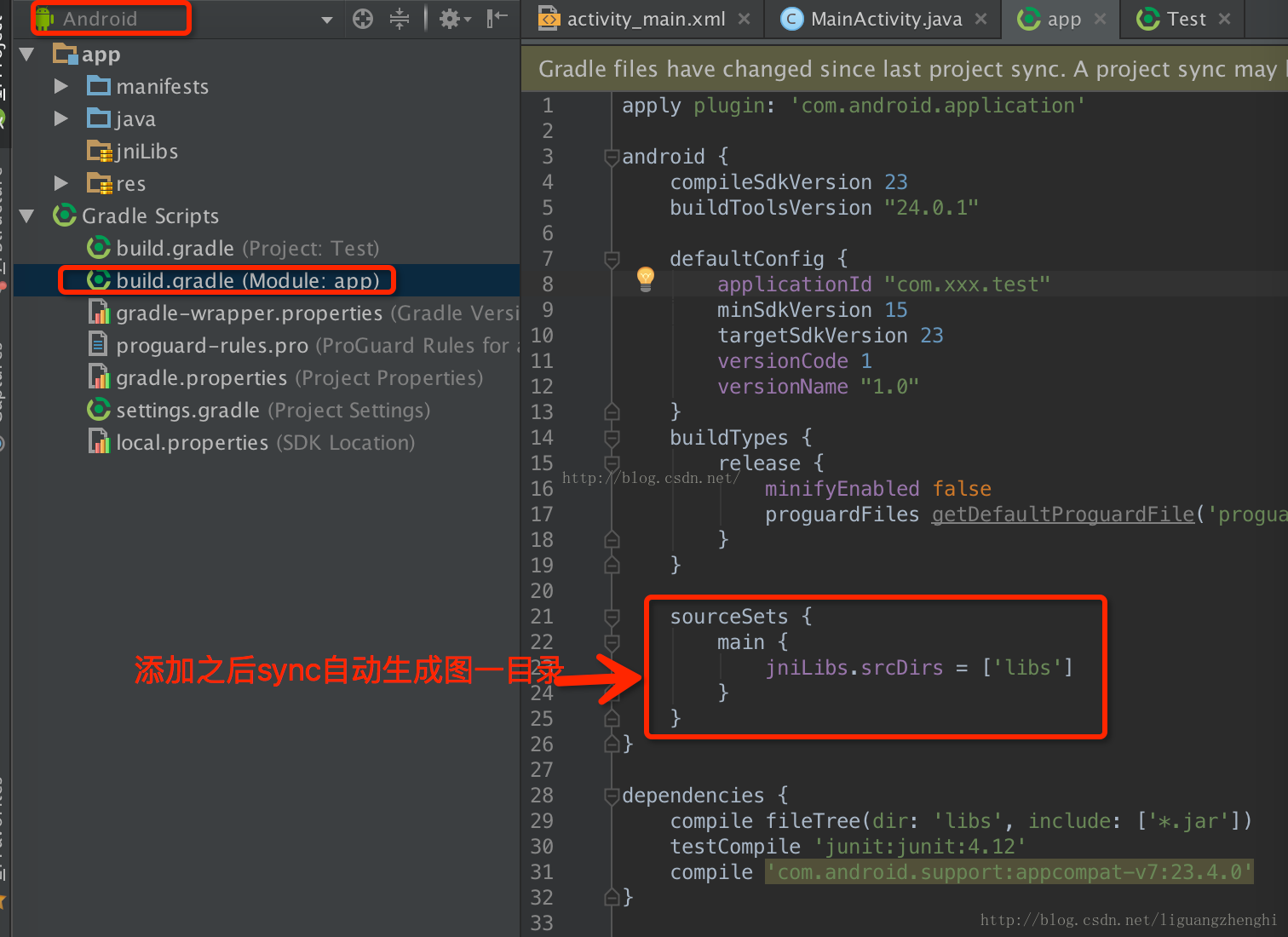Viewport: 1288px width, 937px height.
Task: Collapse the Gradle Scripts node
Action: [27, 216]
